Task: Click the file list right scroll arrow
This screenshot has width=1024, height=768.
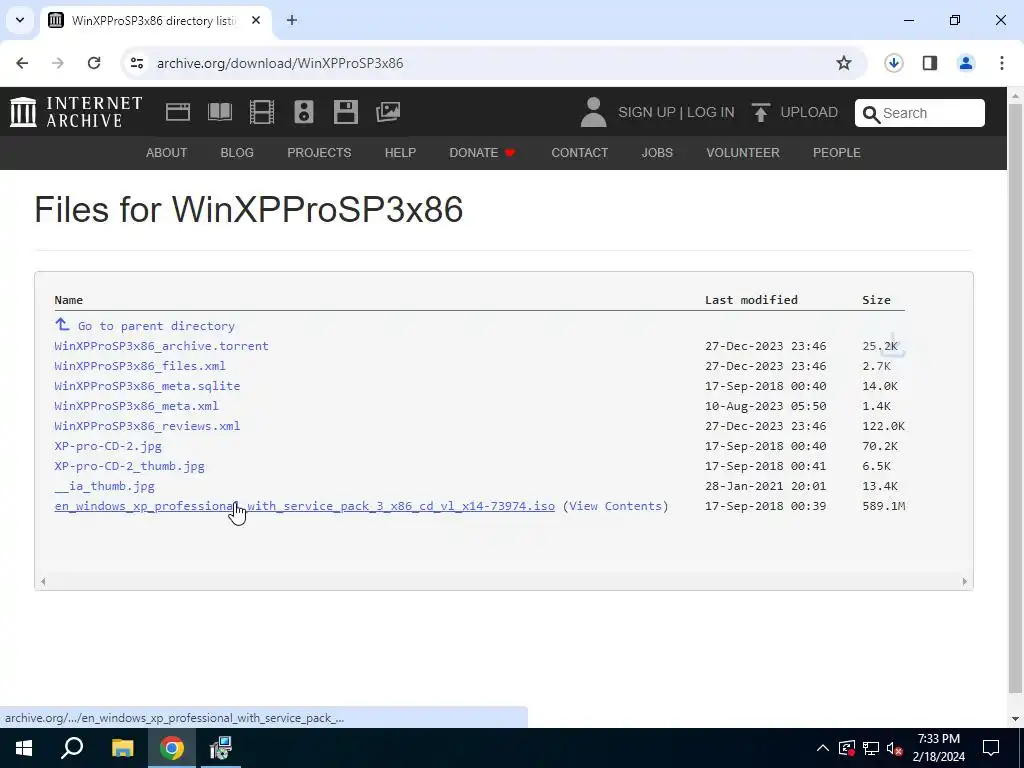Action: pos(964,581)
